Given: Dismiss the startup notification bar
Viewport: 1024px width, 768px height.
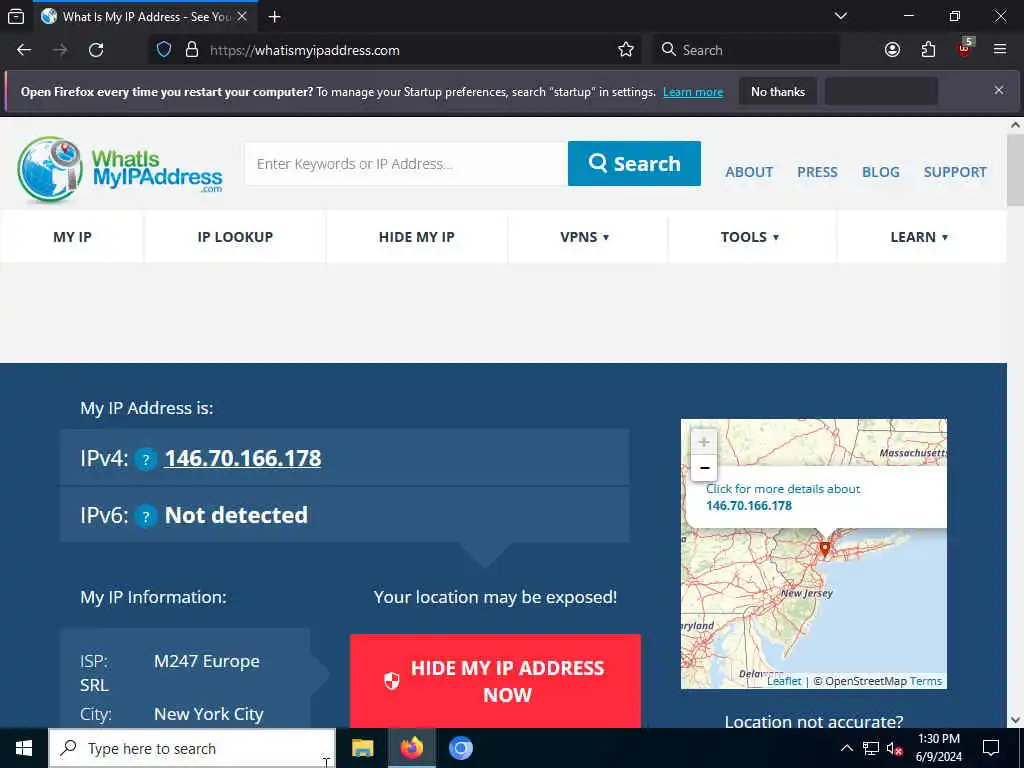Looking at the screenshot, I should click(999, 90).
